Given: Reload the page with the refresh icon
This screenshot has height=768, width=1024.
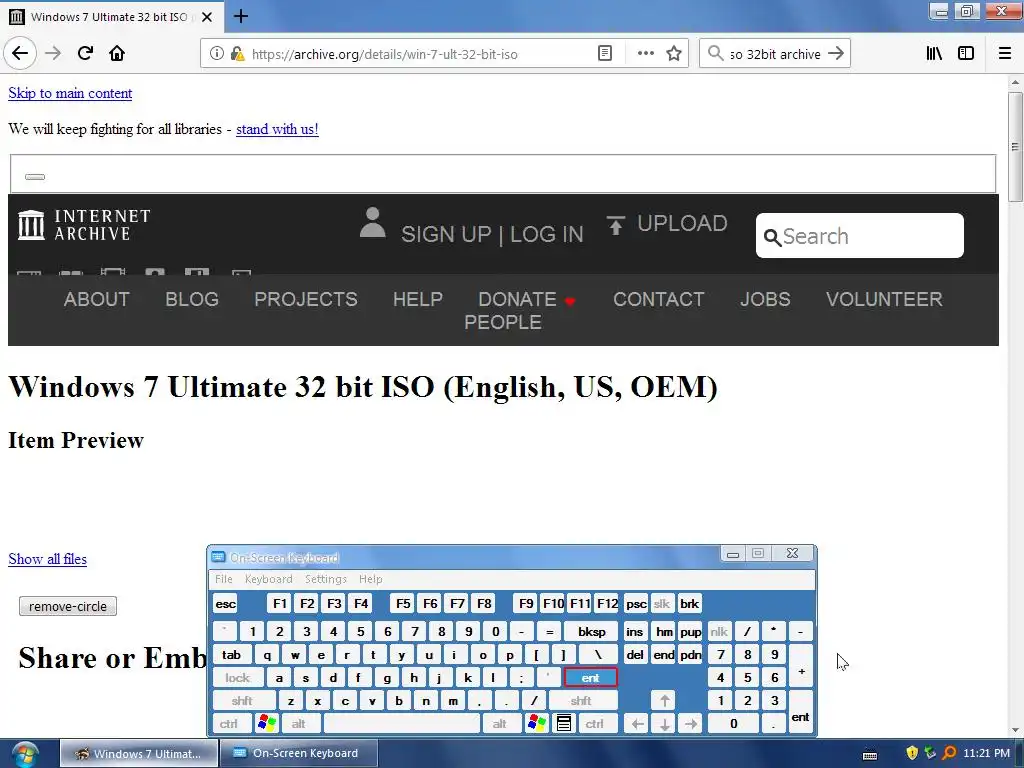Looking at the screenshot, I should point(85,53).
